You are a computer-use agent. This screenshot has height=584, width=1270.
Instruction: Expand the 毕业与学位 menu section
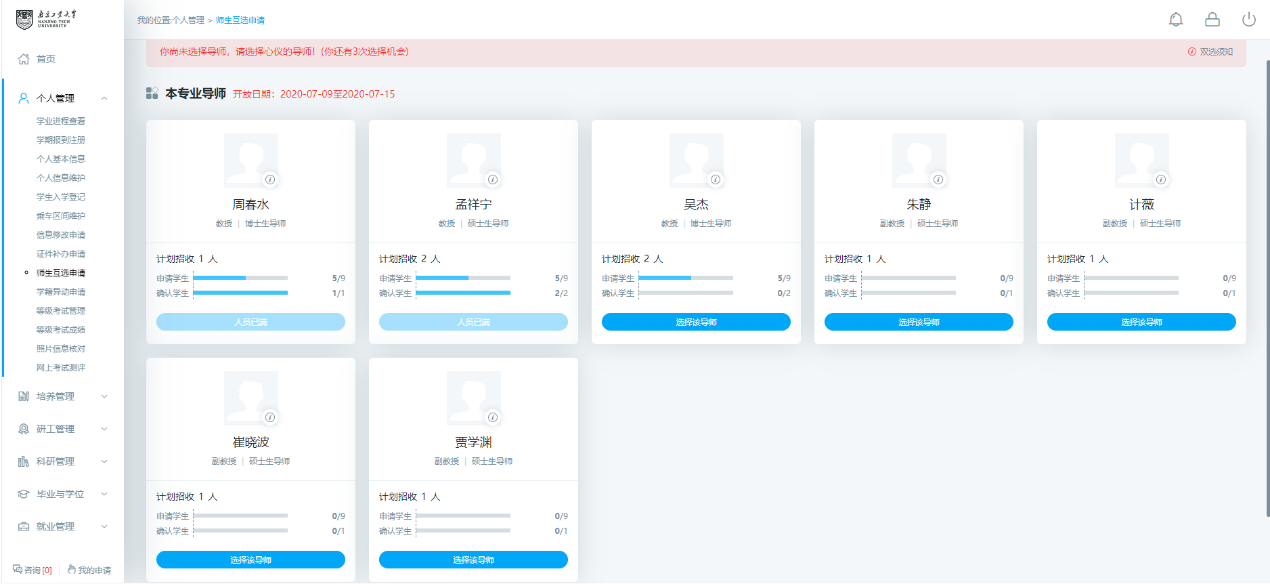104,494
